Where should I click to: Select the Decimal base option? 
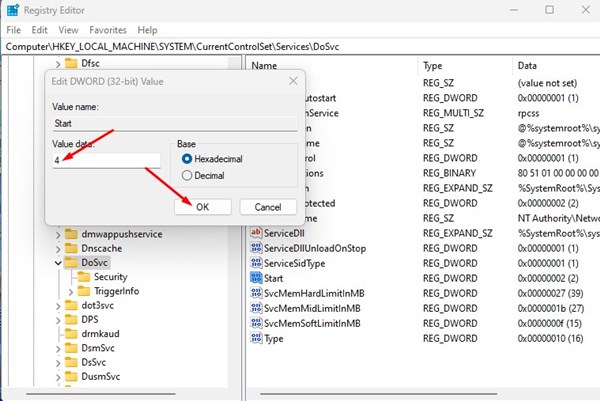pyautogui.click(x=186, y=176)
